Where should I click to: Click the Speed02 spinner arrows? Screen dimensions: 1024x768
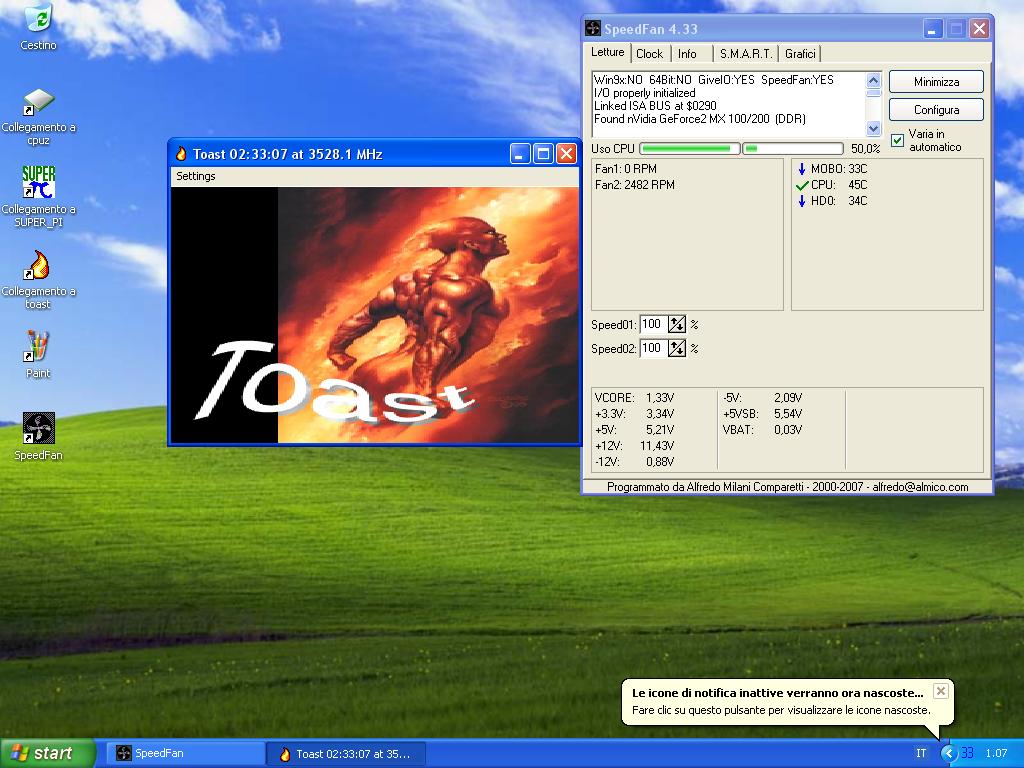coord(677,348)
